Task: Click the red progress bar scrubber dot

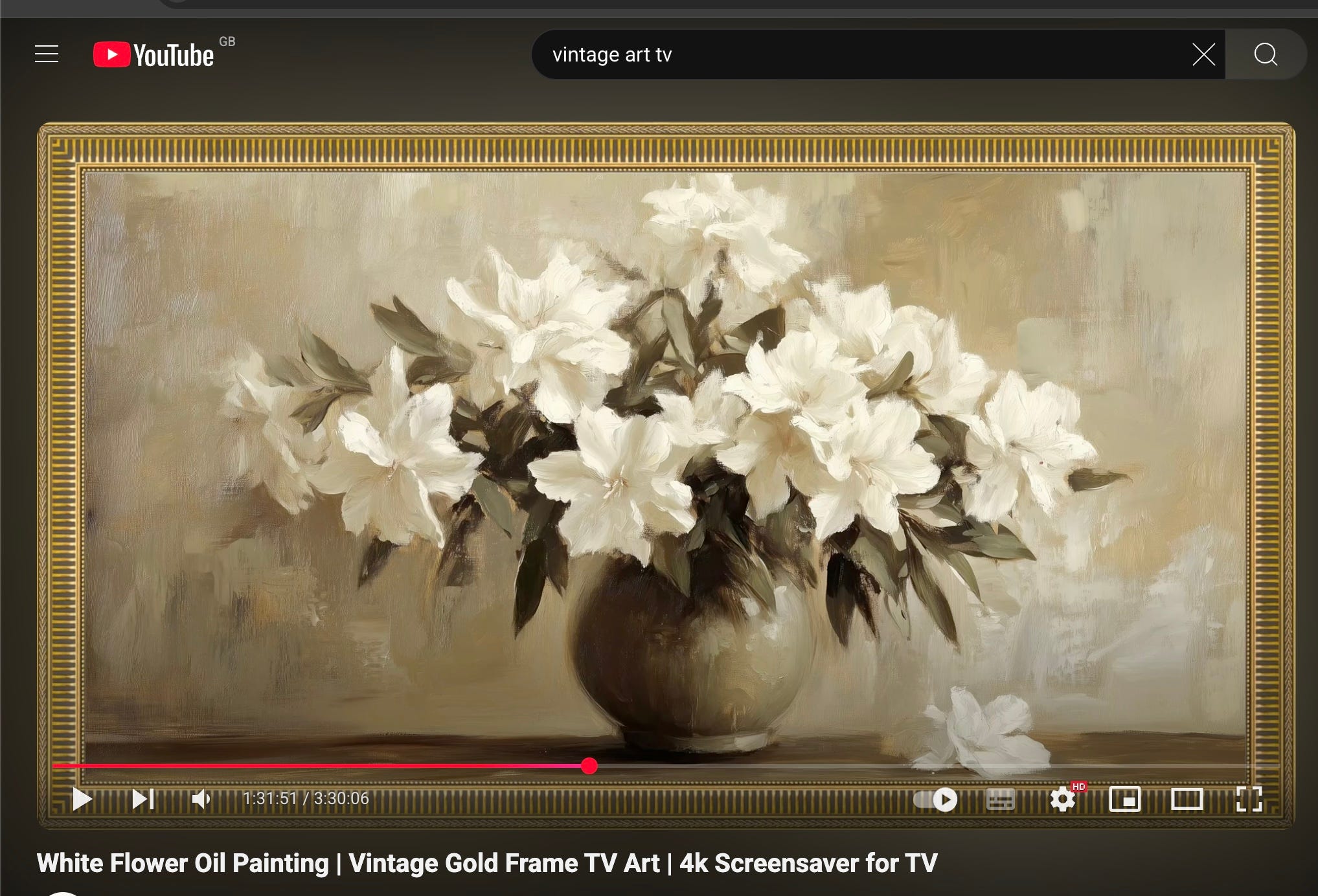Action: click(589, 767)
